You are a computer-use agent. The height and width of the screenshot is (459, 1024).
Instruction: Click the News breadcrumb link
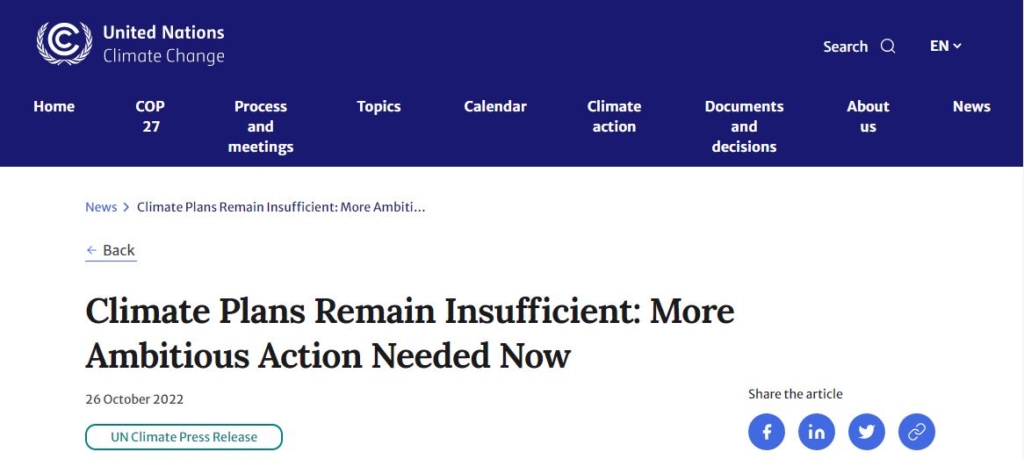point(101,207)
